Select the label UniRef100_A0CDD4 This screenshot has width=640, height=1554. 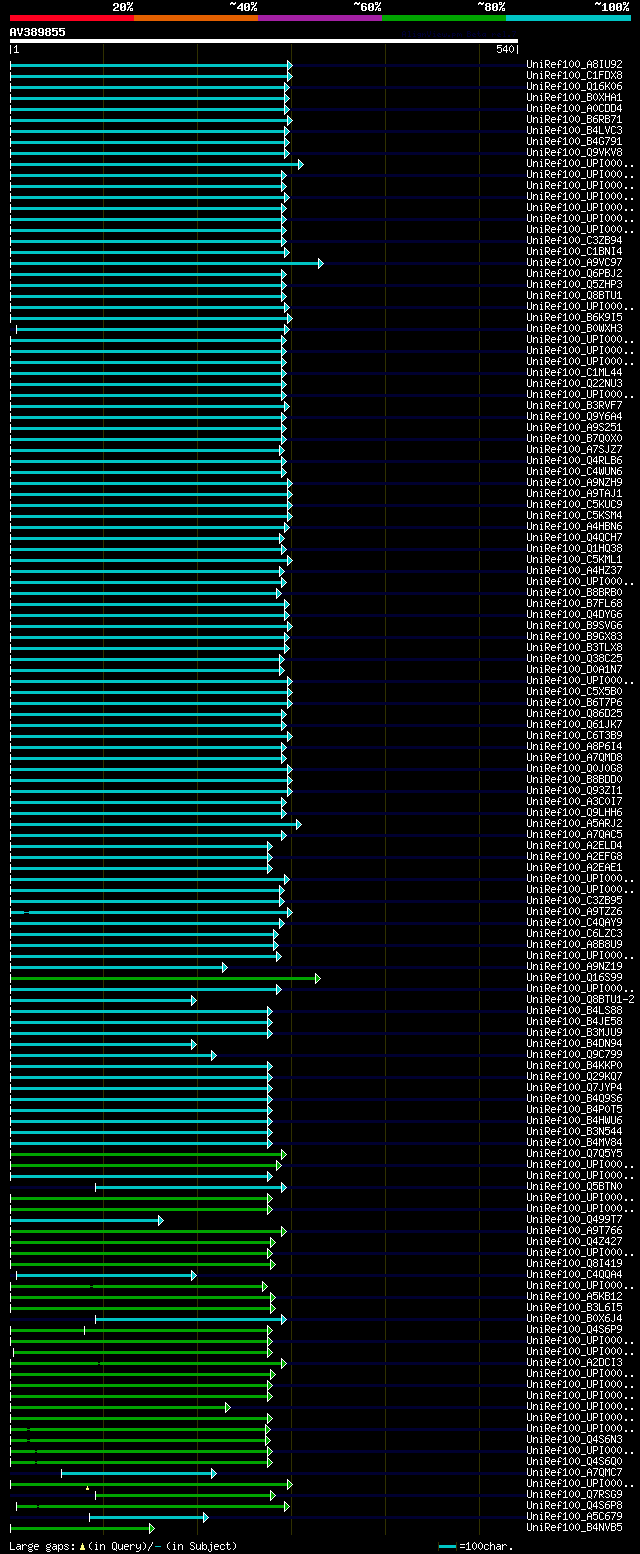[x=574, y=108]
